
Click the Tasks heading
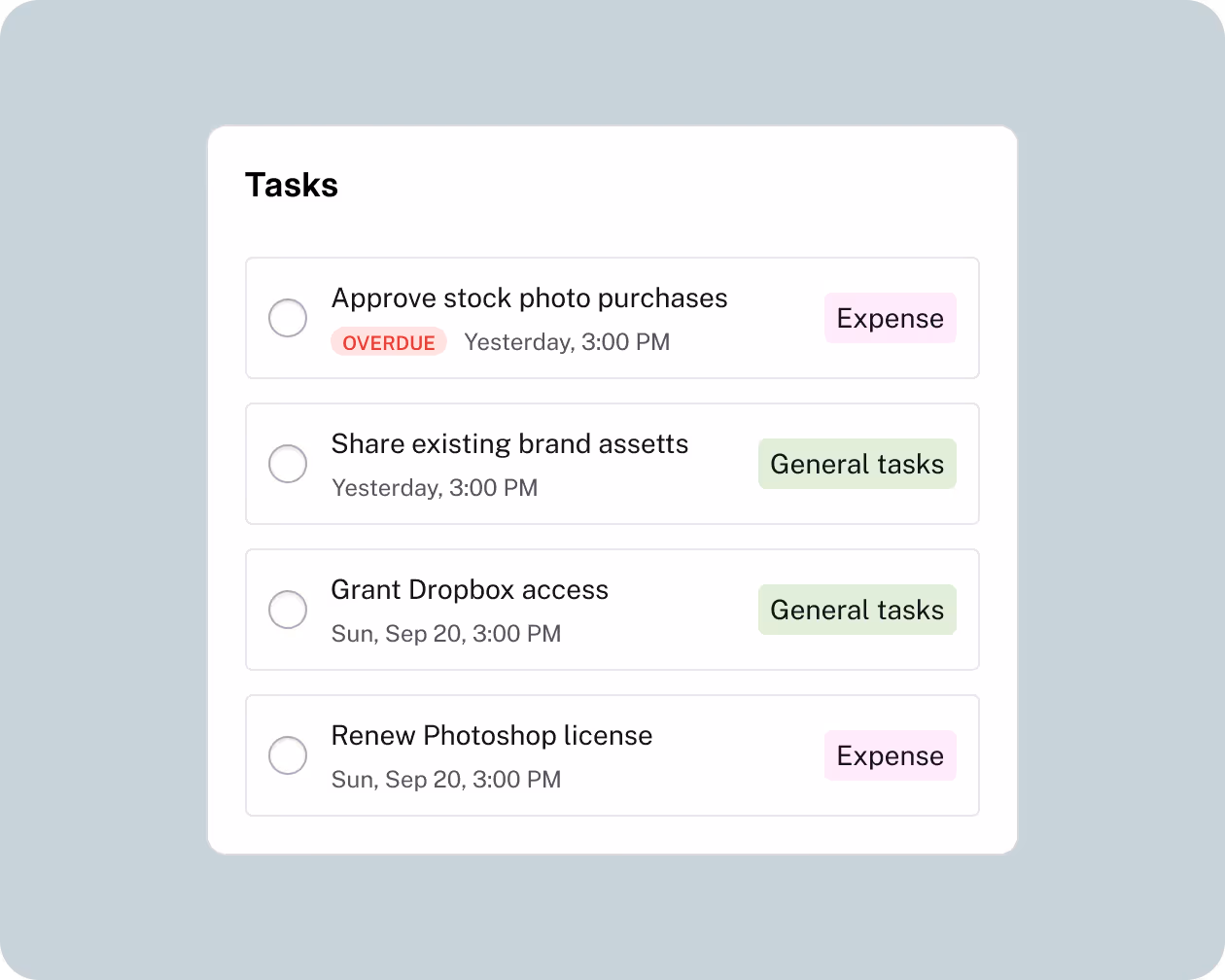coord(292,185)
